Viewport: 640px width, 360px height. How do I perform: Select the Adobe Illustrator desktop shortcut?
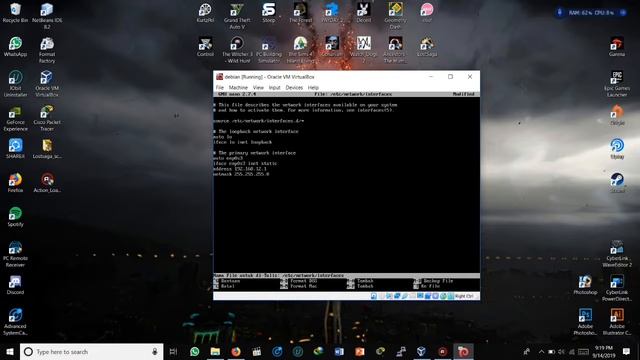[x=617, y=322]
